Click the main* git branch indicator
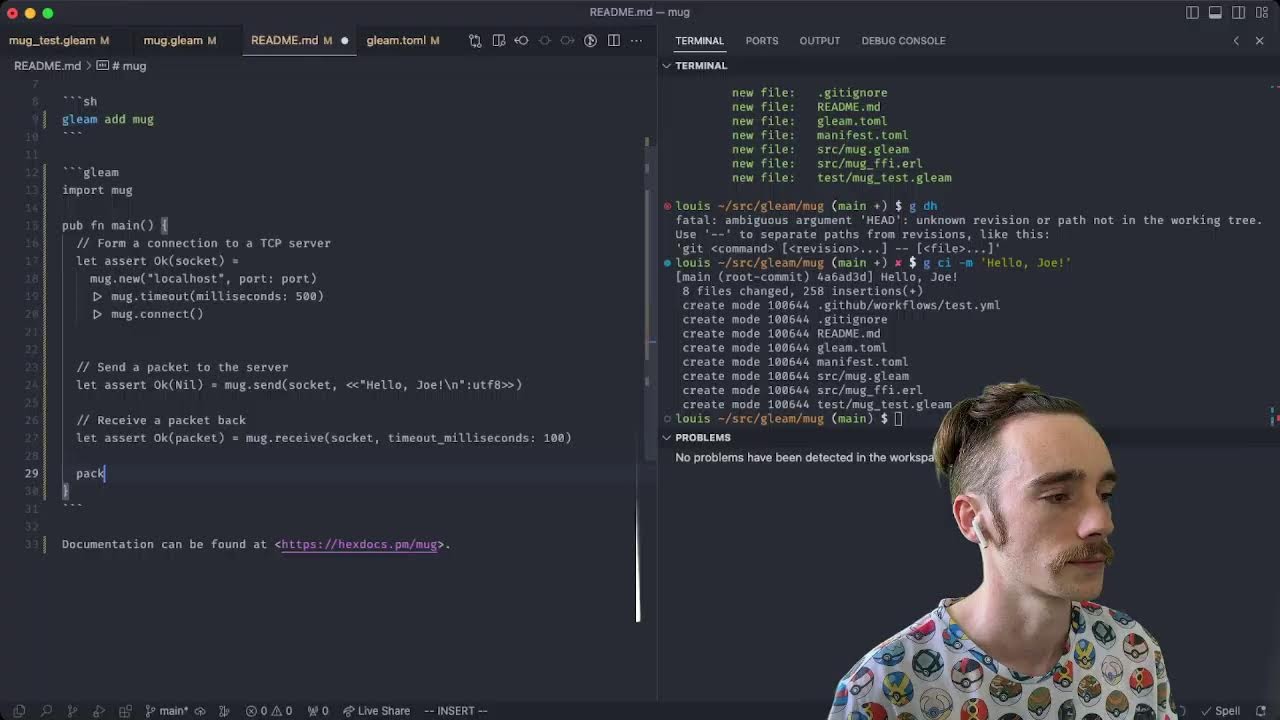The height and width of the screenshot is (720, 1280). 166,711
